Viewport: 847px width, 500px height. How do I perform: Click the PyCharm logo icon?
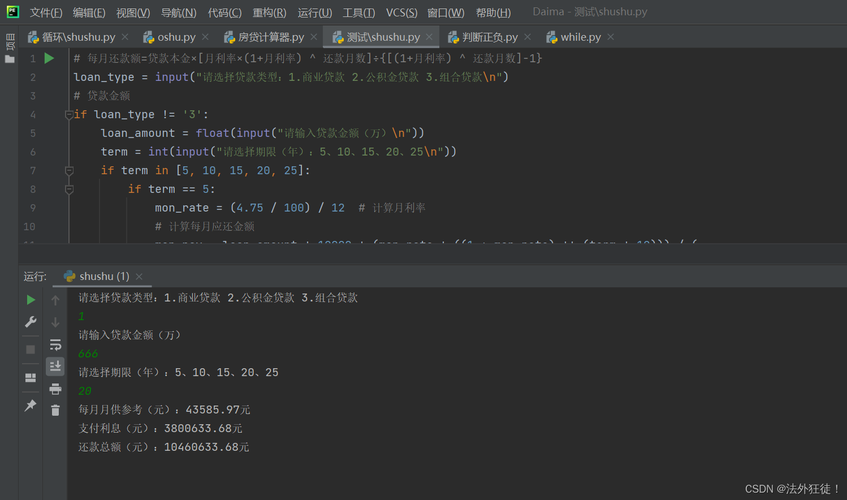tap(12, 11)
